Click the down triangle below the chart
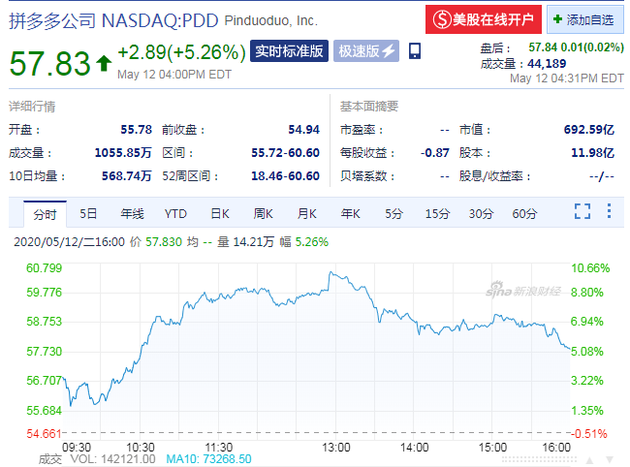 pos(610,460)
